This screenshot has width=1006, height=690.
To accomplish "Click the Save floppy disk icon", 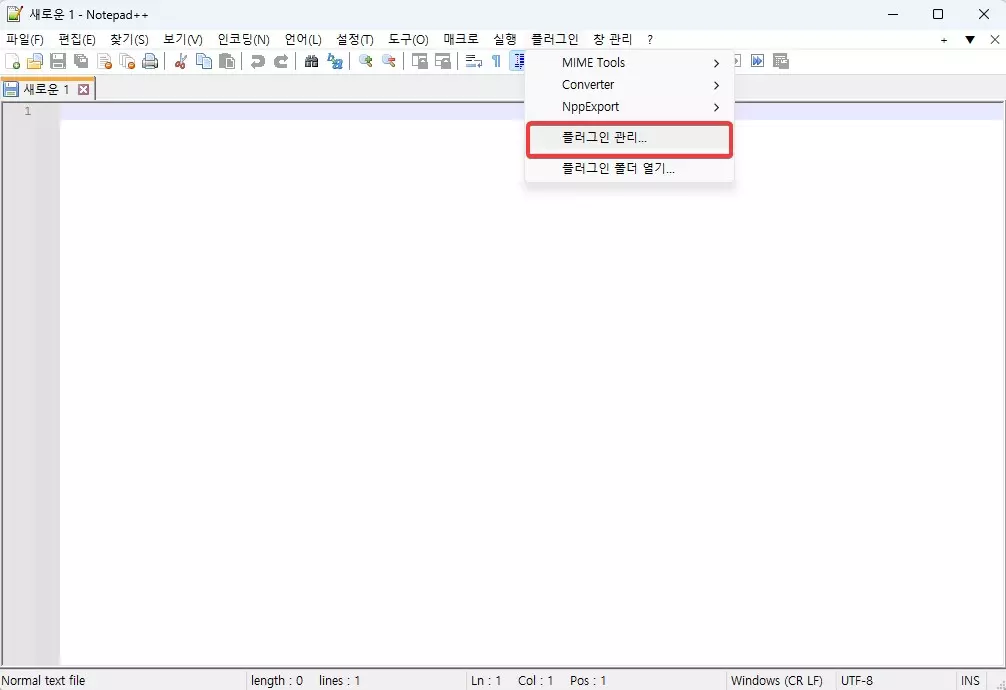I will pyautogui.click(x=58, y=62).
